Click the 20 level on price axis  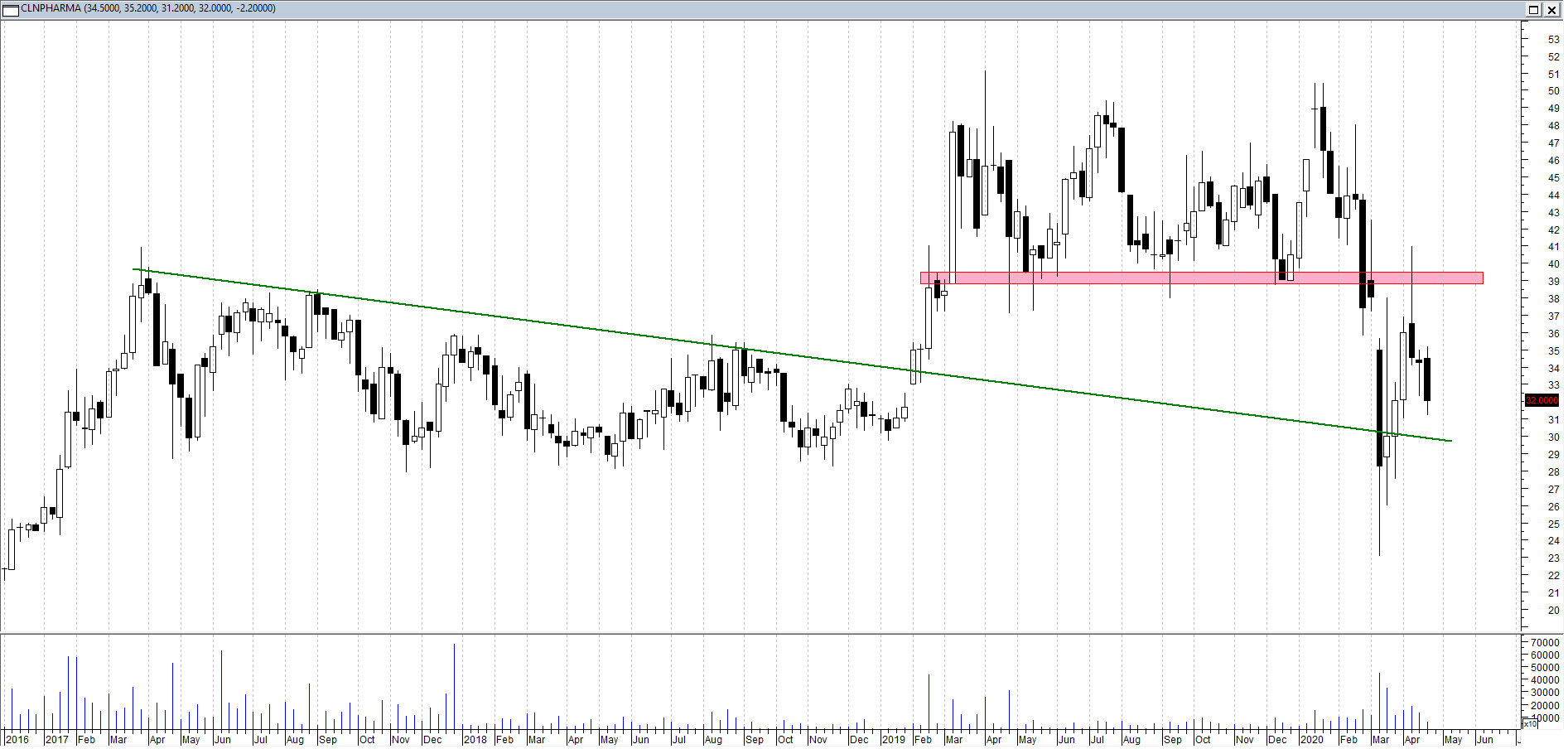coord(1553,611)
